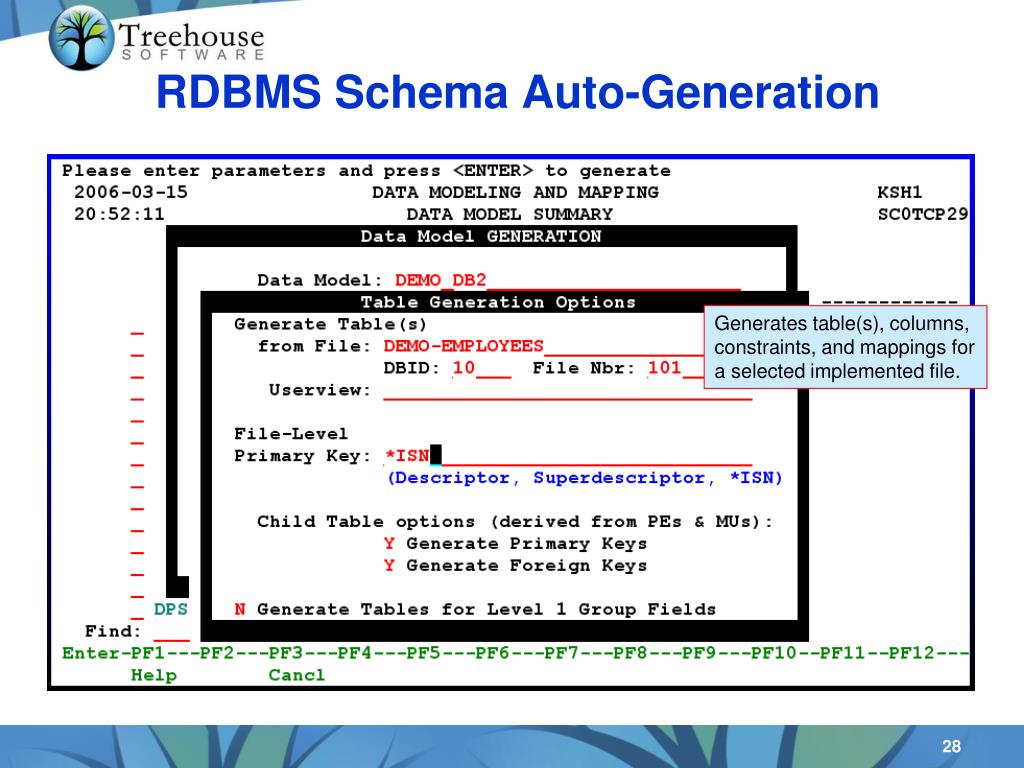Click the KSH1 identifier text
Screen dimensions: 1024x768
900,193
